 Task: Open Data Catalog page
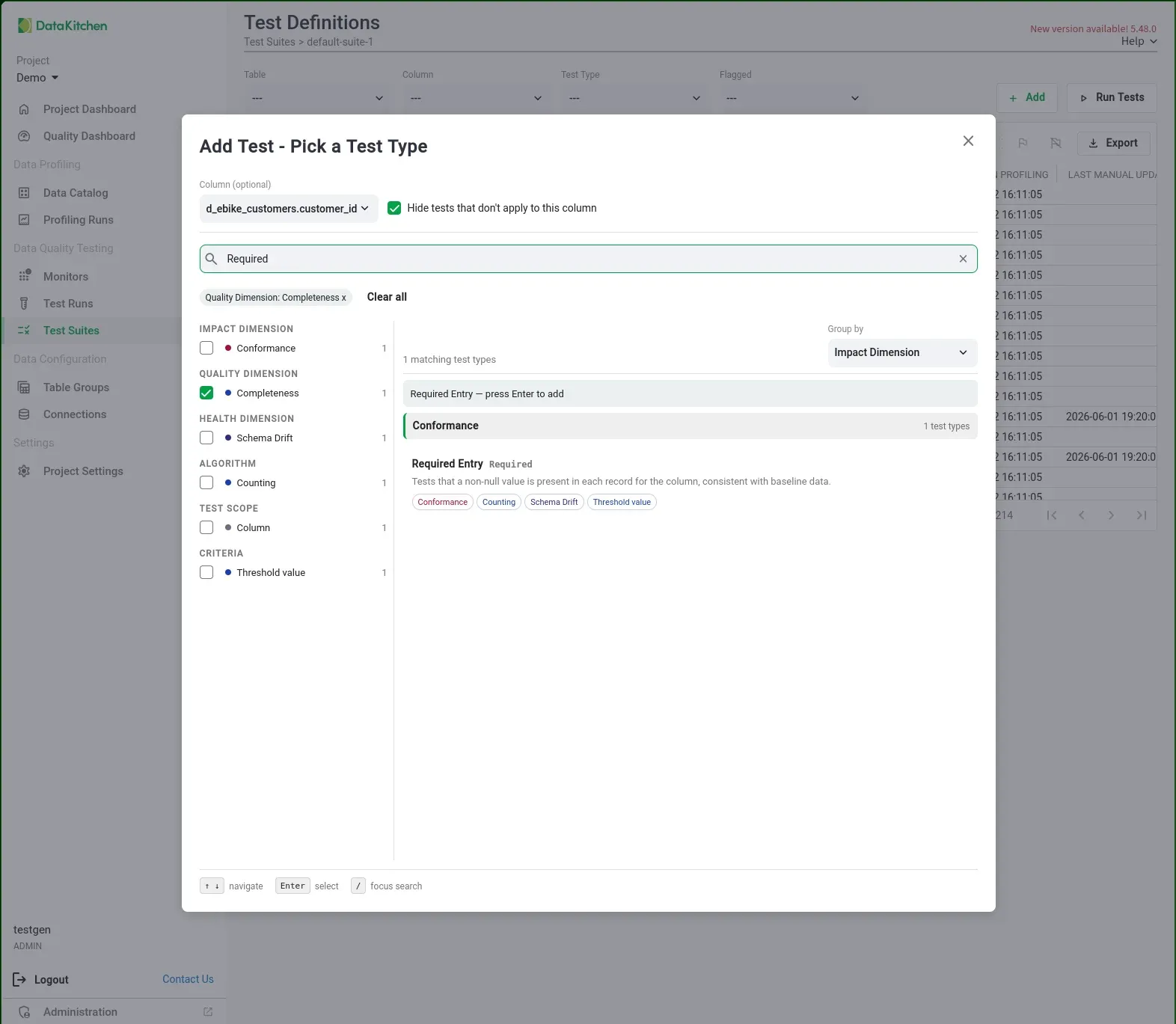pos(76,193)
